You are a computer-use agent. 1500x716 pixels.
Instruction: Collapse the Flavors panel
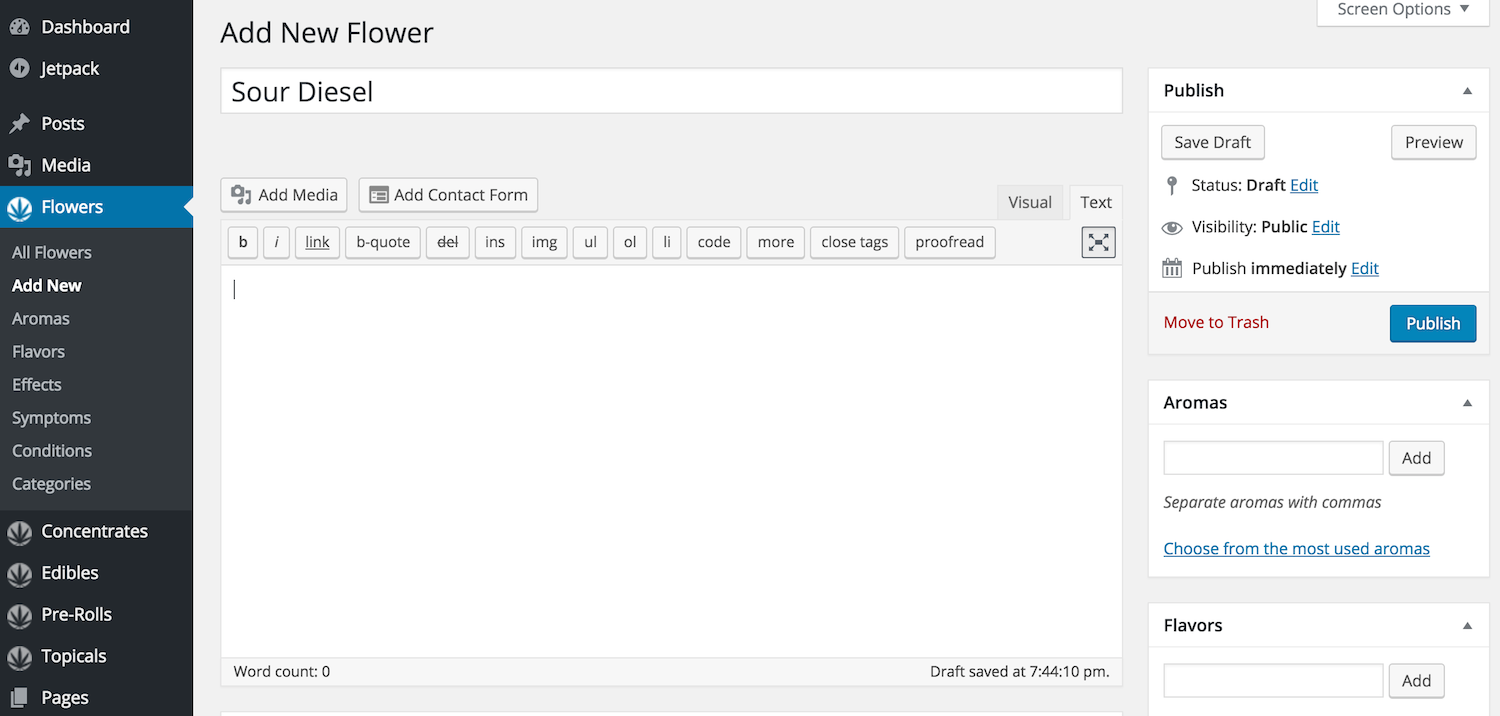click(x=1467, y=626)
